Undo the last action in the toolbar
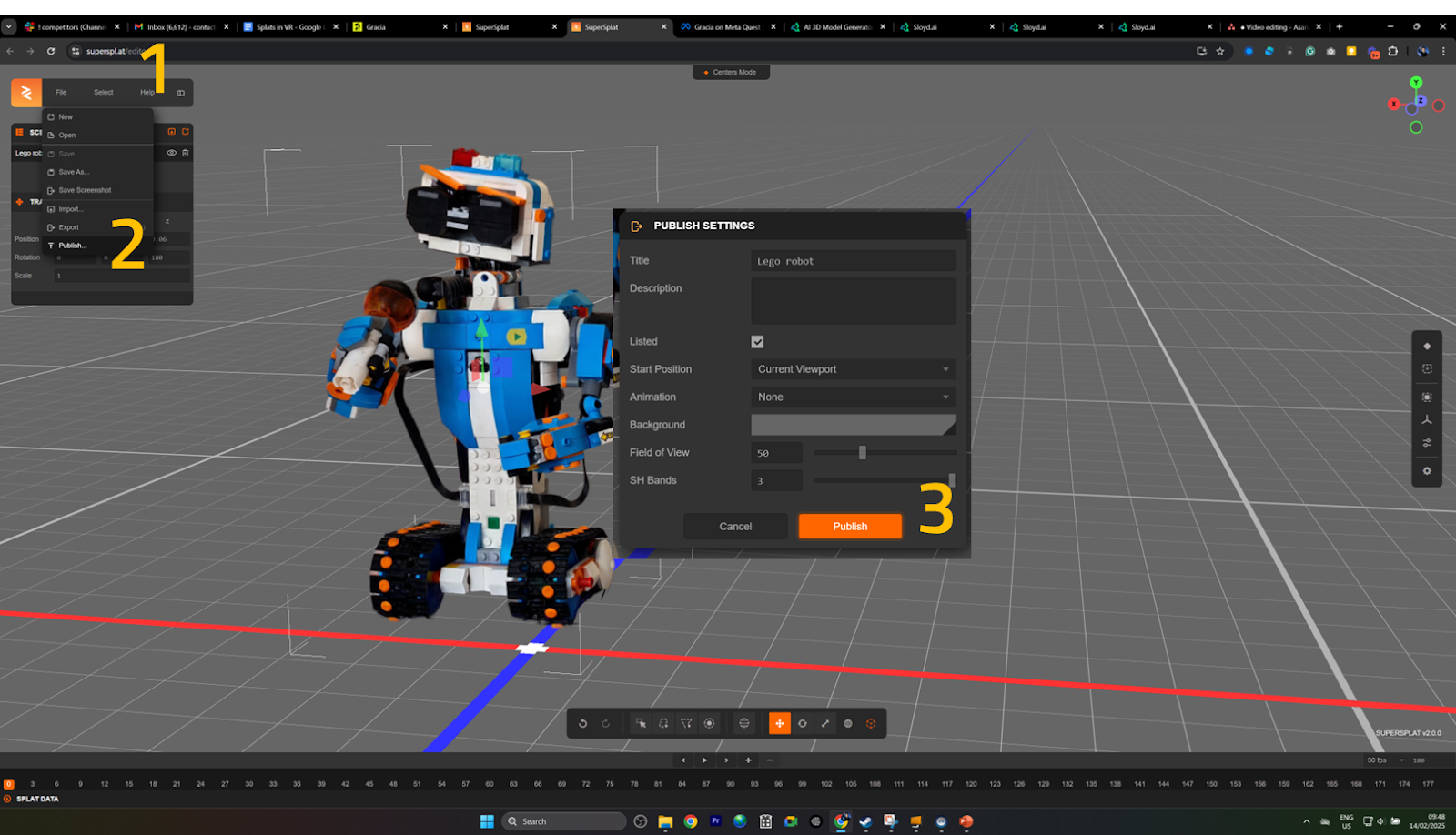 [583, 723]
